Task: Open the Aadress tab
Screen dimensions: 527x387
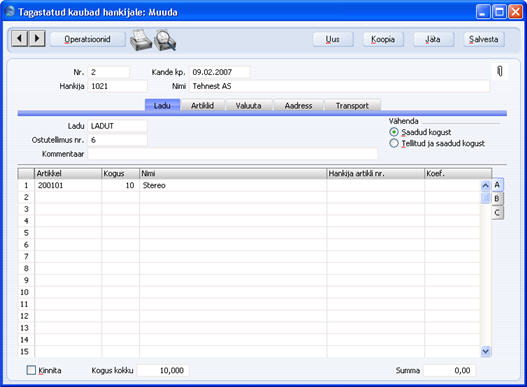Action: click(298, 106)
